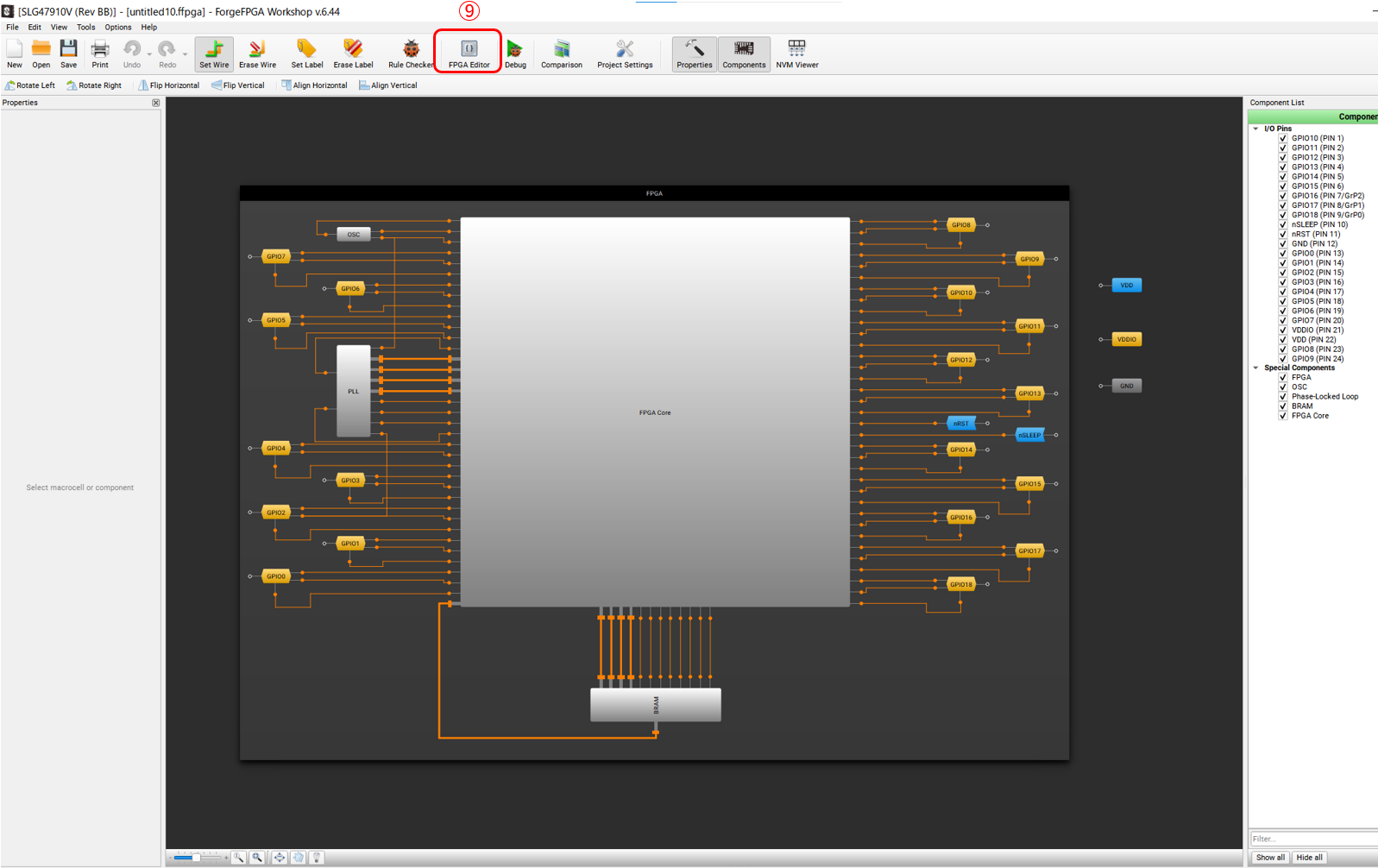Toggle the OSC component checkbox
Screen dimensions: 1378x868
(1283, 387)
